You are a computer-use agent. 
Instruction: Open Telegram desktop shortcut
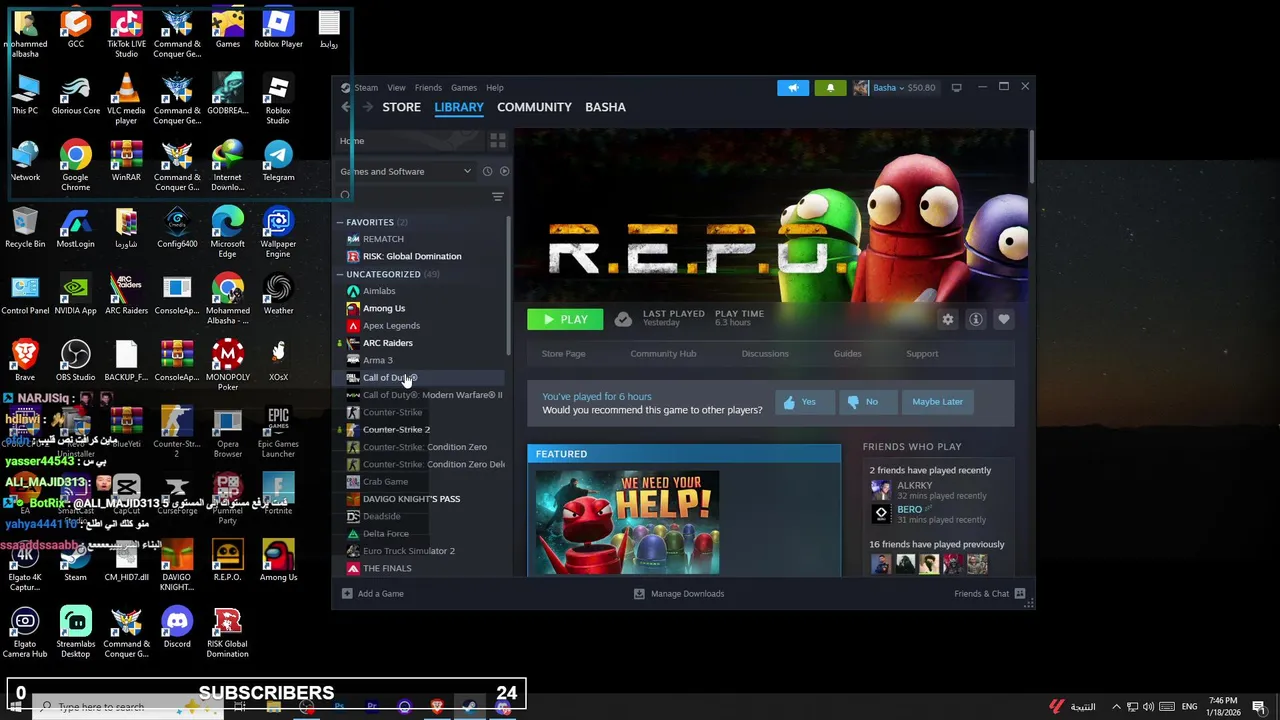pyautogui.click(x=278, y=161)
